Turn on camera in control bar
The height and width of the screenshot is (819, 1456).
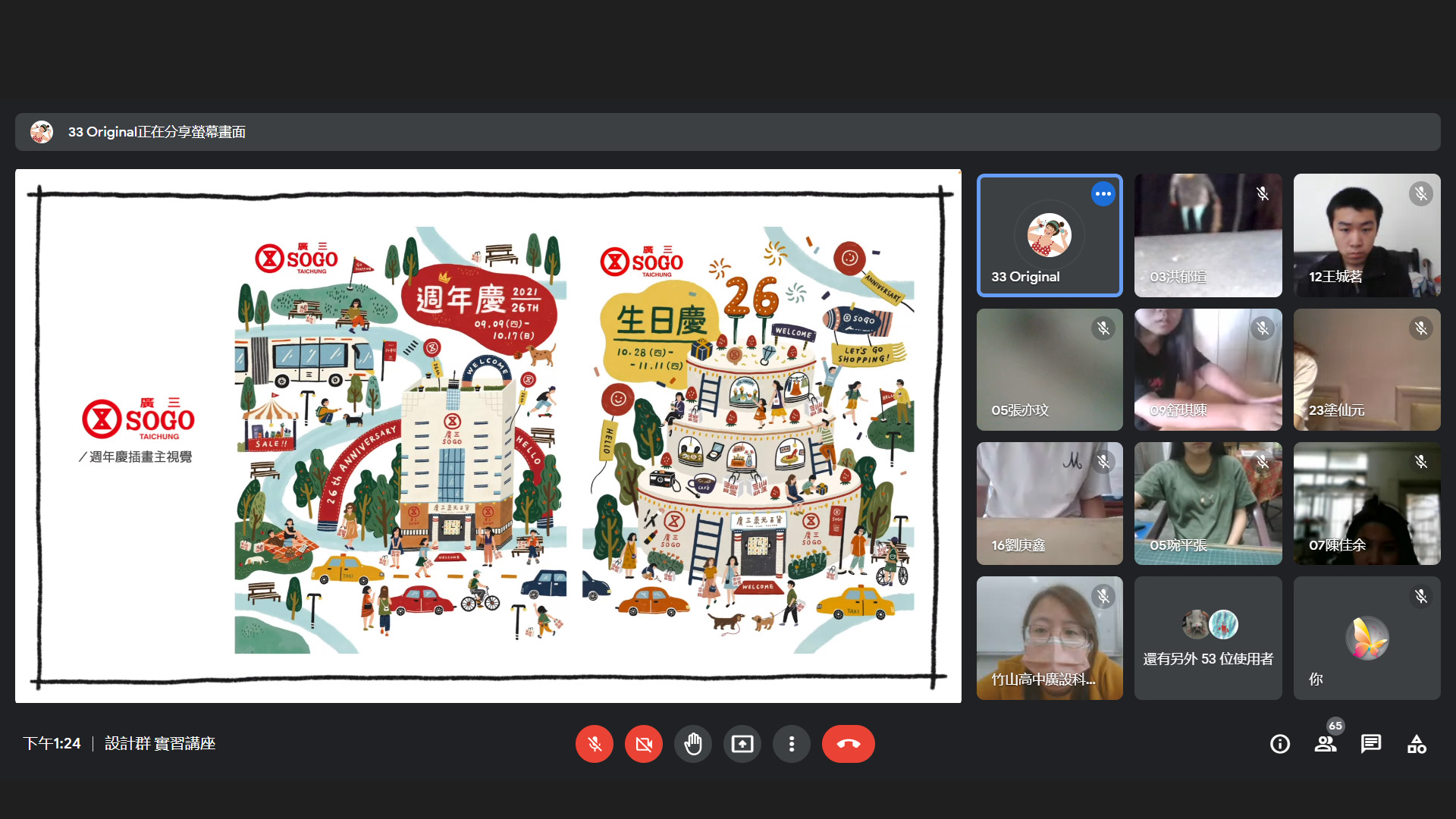click(x=644, y=744)
